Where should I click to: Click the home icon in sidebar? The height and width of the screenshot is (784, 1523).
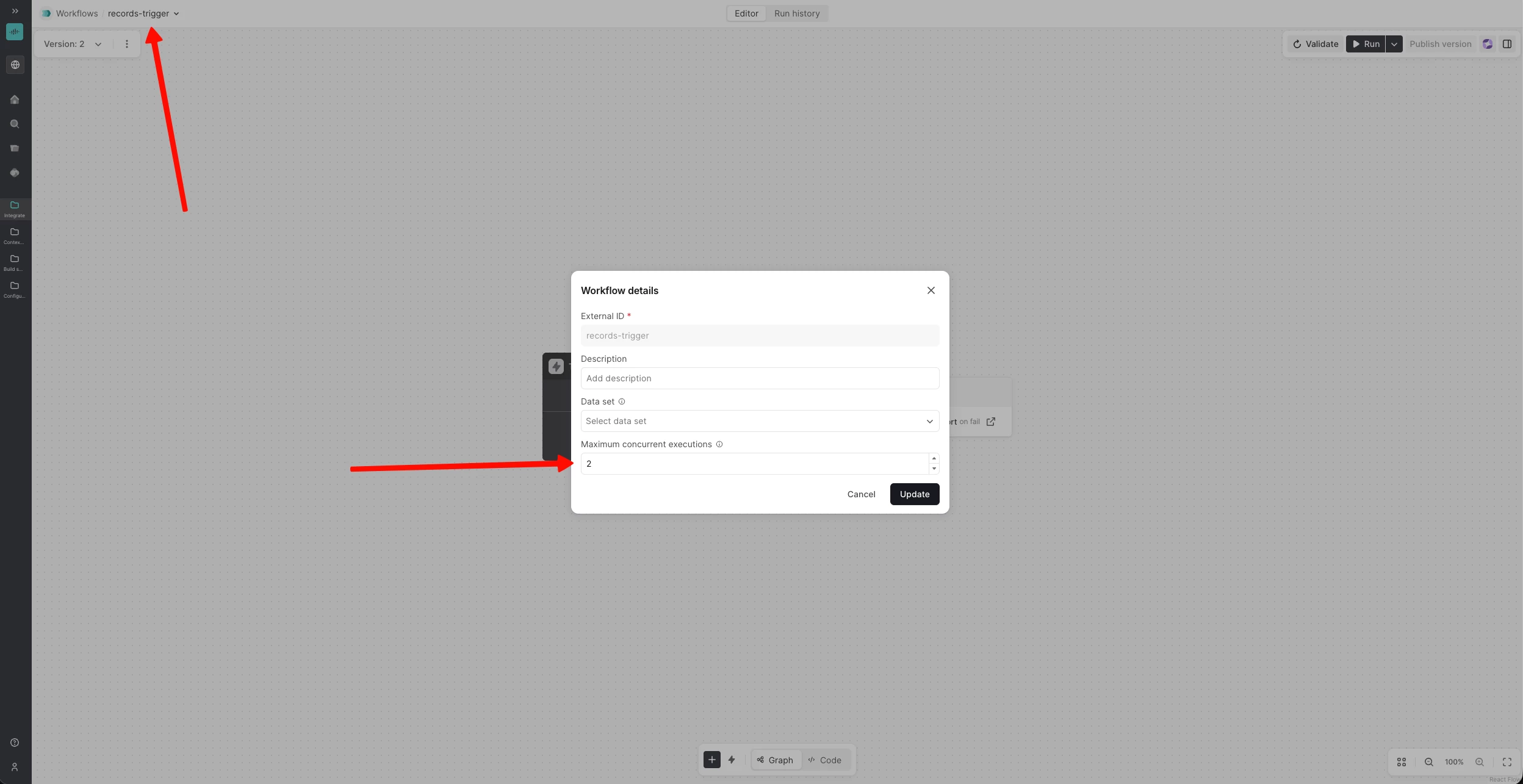tap(15, 99)
